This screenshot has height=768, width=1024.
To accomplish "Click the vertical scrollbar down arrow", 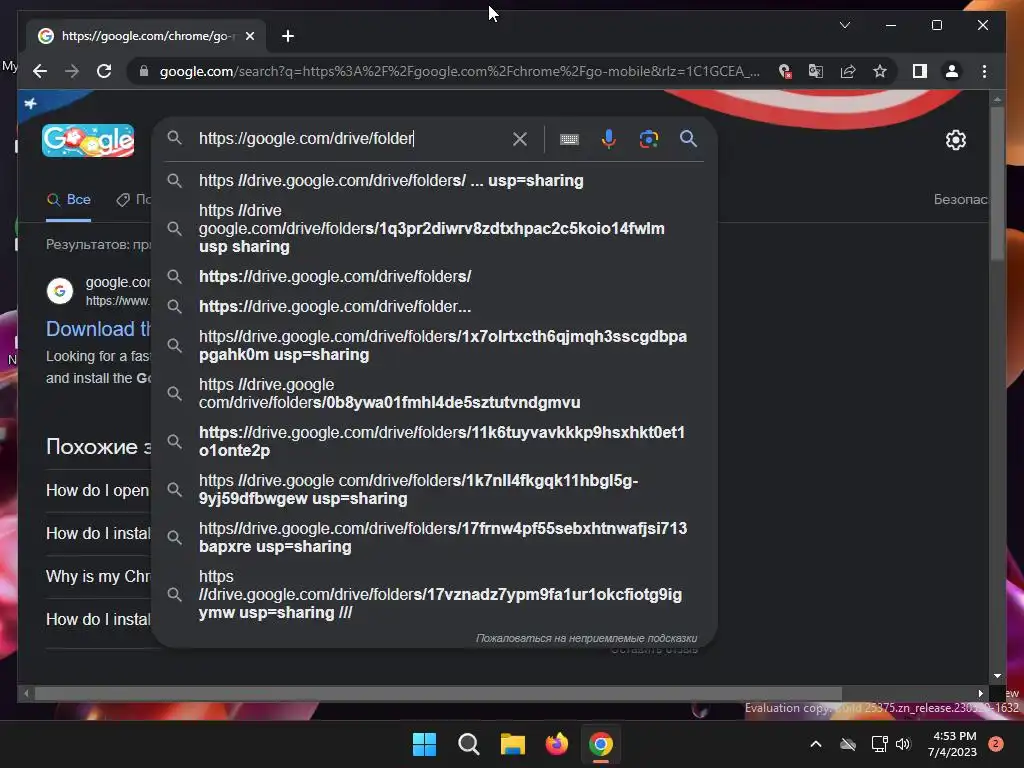I will click(x=997, y=676).
